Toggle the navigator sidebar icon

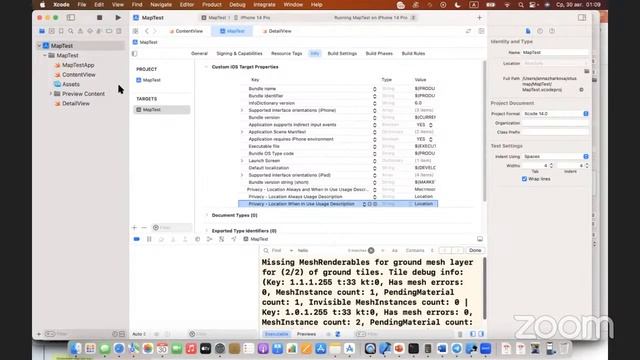tap(71, 18)
